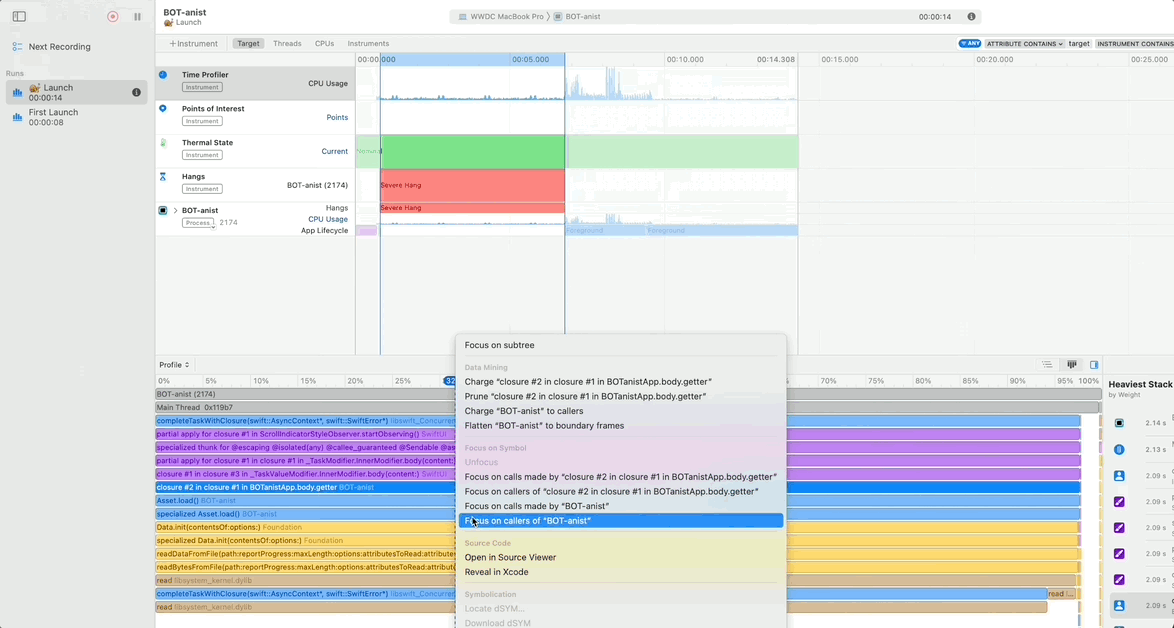
Task: Click the 00:20.000 mark on time ruler
Action: click(994, 59)
